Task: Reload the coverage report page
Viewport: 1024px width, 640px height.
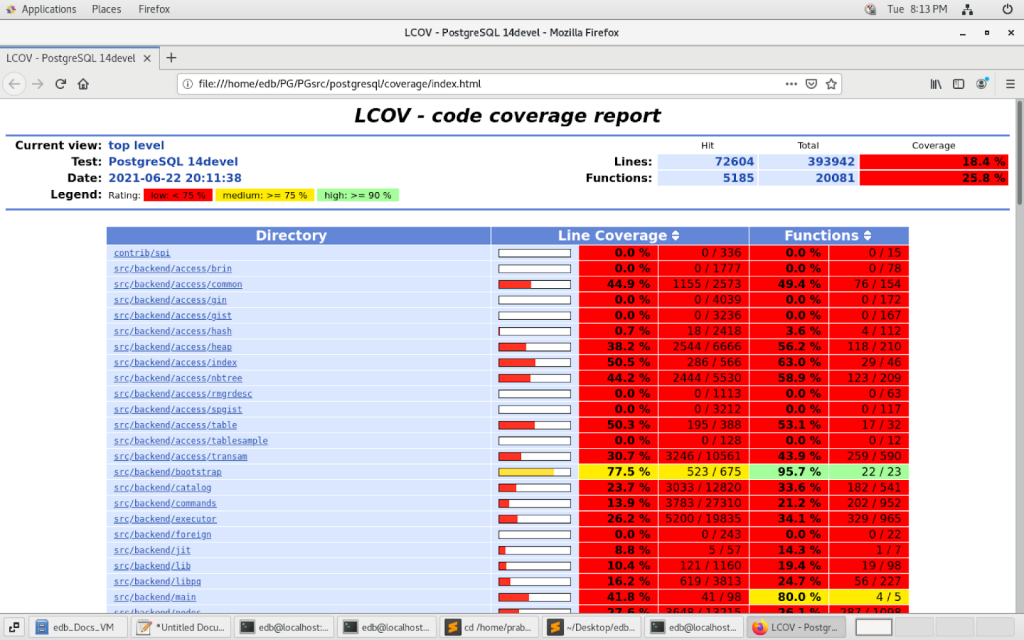Action: [x=61, y=84]
